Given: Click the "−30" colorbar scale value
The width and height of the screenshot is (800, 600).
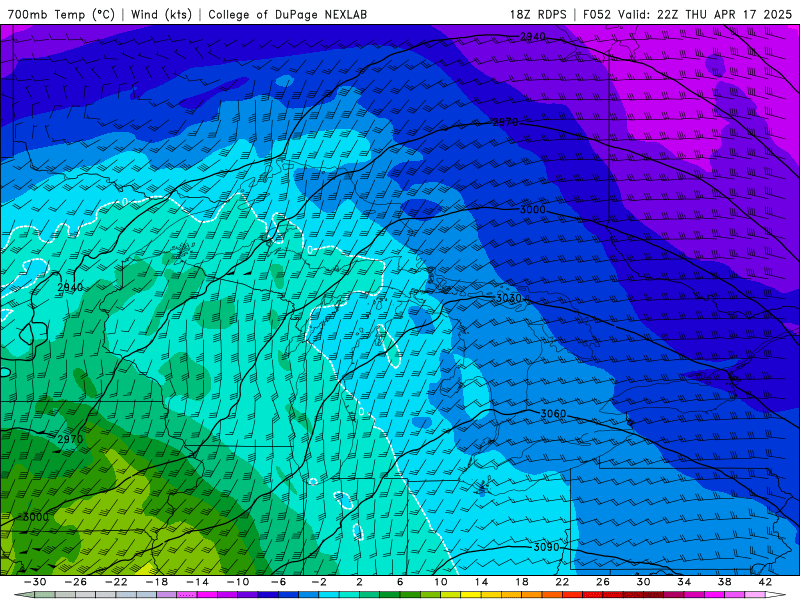Looking at the screenshot, I should pyautogui.click(x=35, y=582).
